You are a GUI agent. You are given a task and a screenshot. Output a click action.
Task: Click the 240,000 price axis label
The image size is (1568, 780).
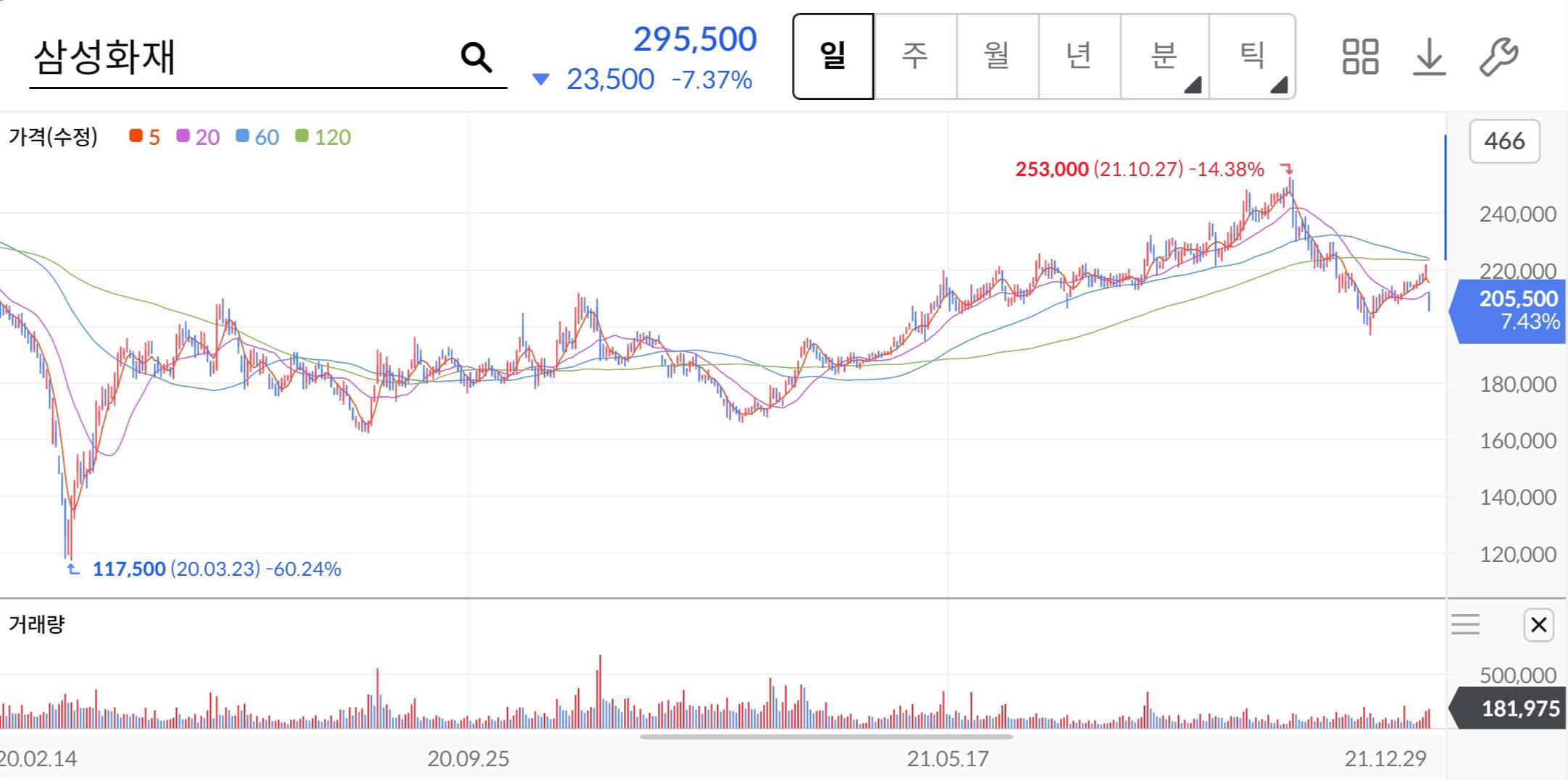[1517, 214]
